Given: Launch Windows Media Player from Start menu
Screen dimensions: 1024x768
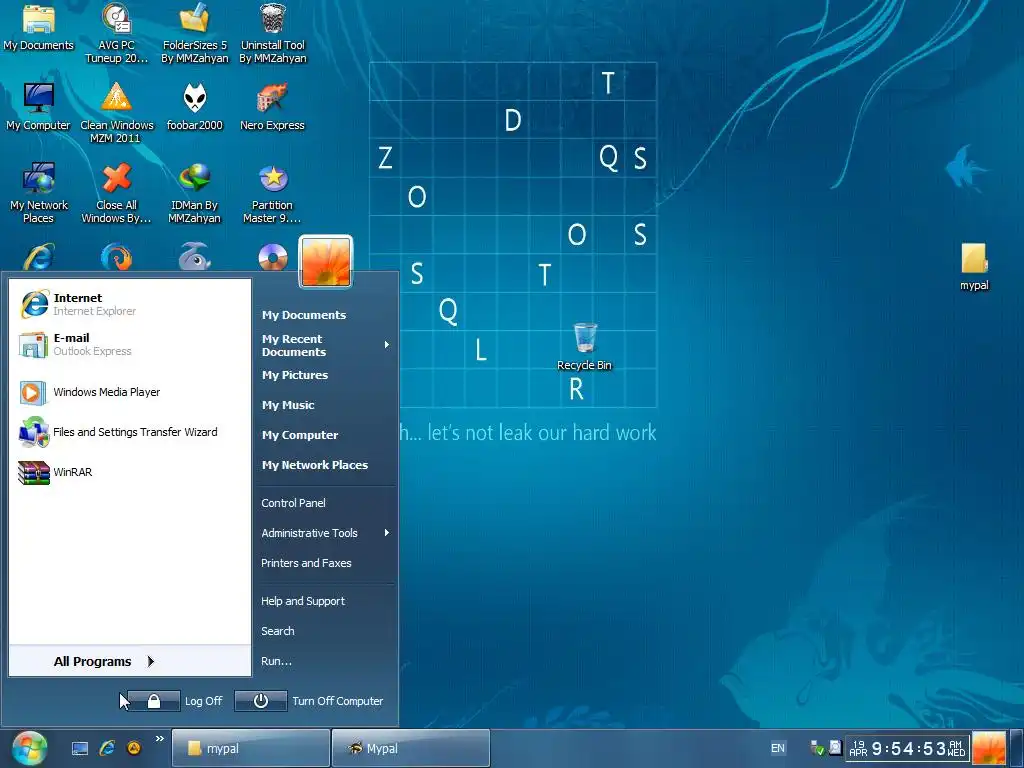Looking at the screenshot, I should coord(130,392).
